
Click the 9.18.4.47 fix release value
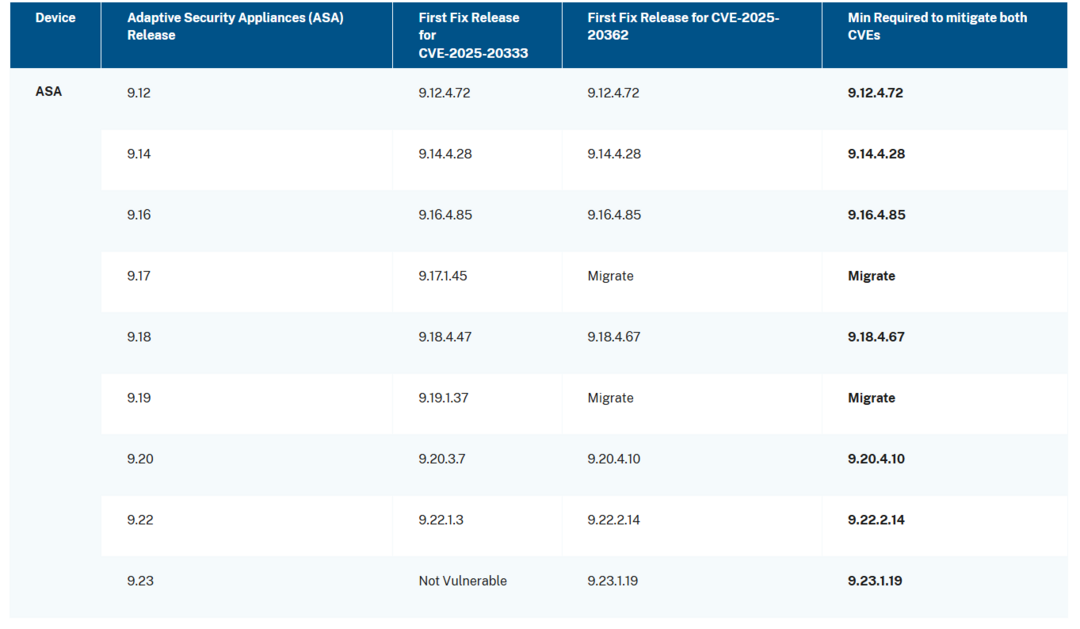[445, 337]
